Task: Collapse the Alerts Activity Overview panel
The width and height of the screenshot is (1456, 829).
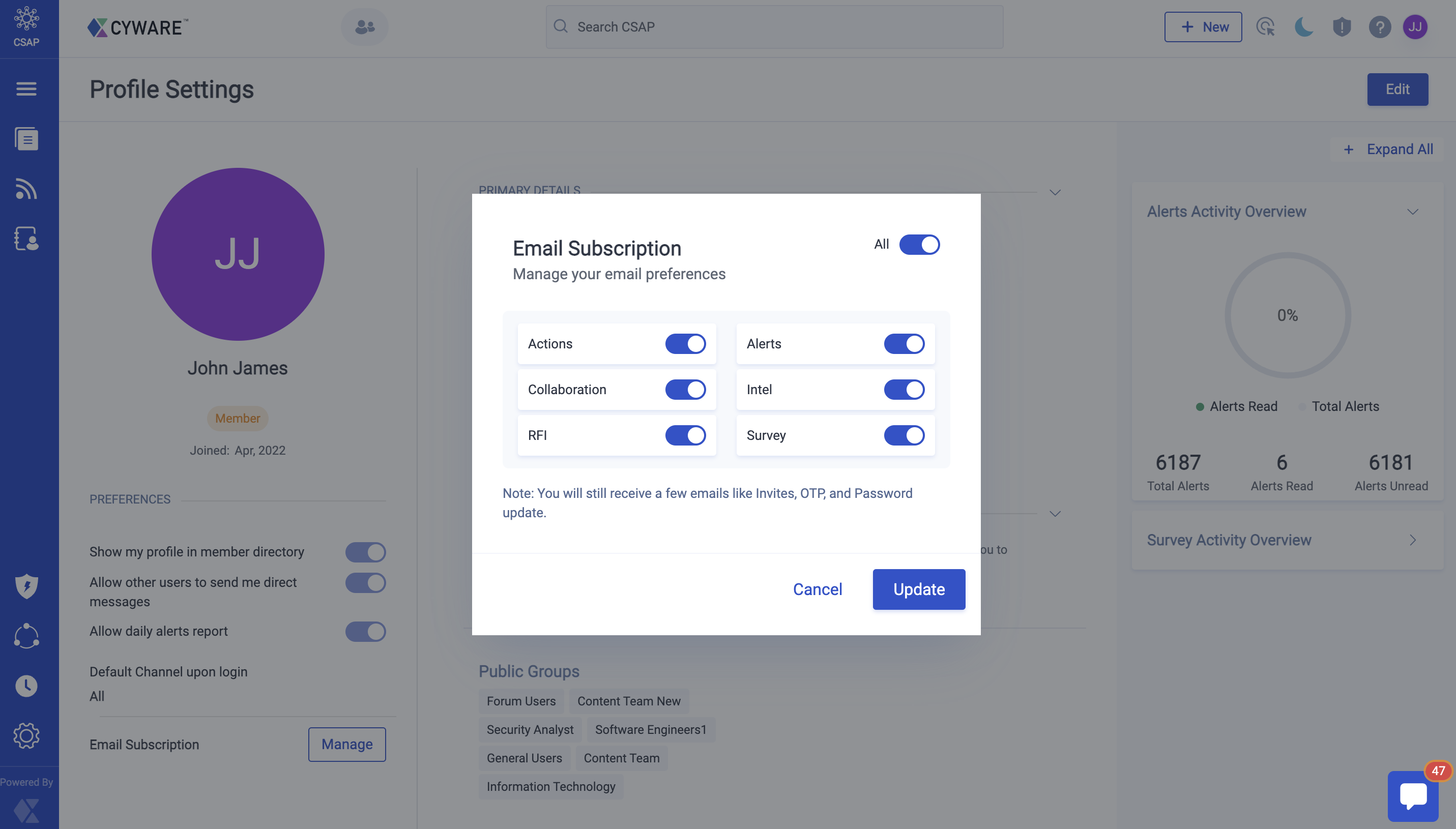Action: [1412, 212]
